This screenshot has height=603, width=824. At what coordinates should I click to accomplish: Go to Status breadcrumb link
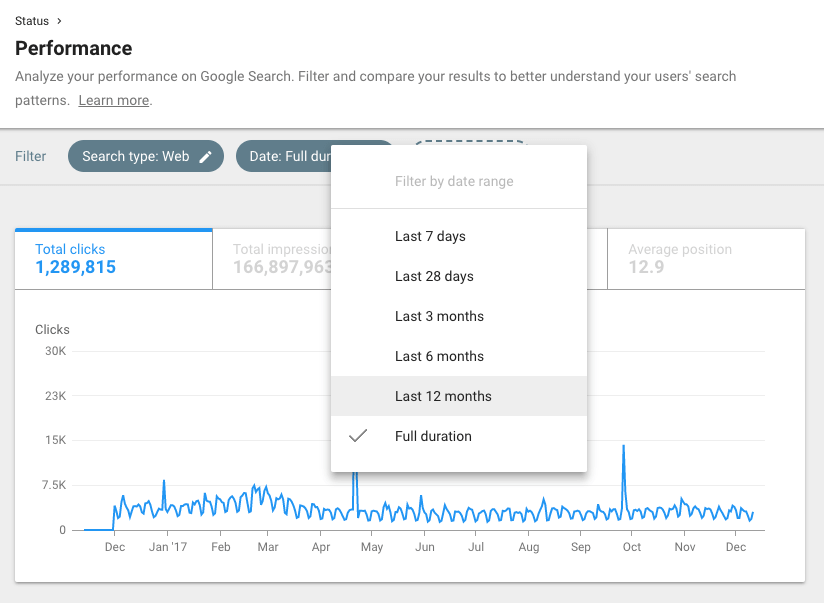[32, 21]
